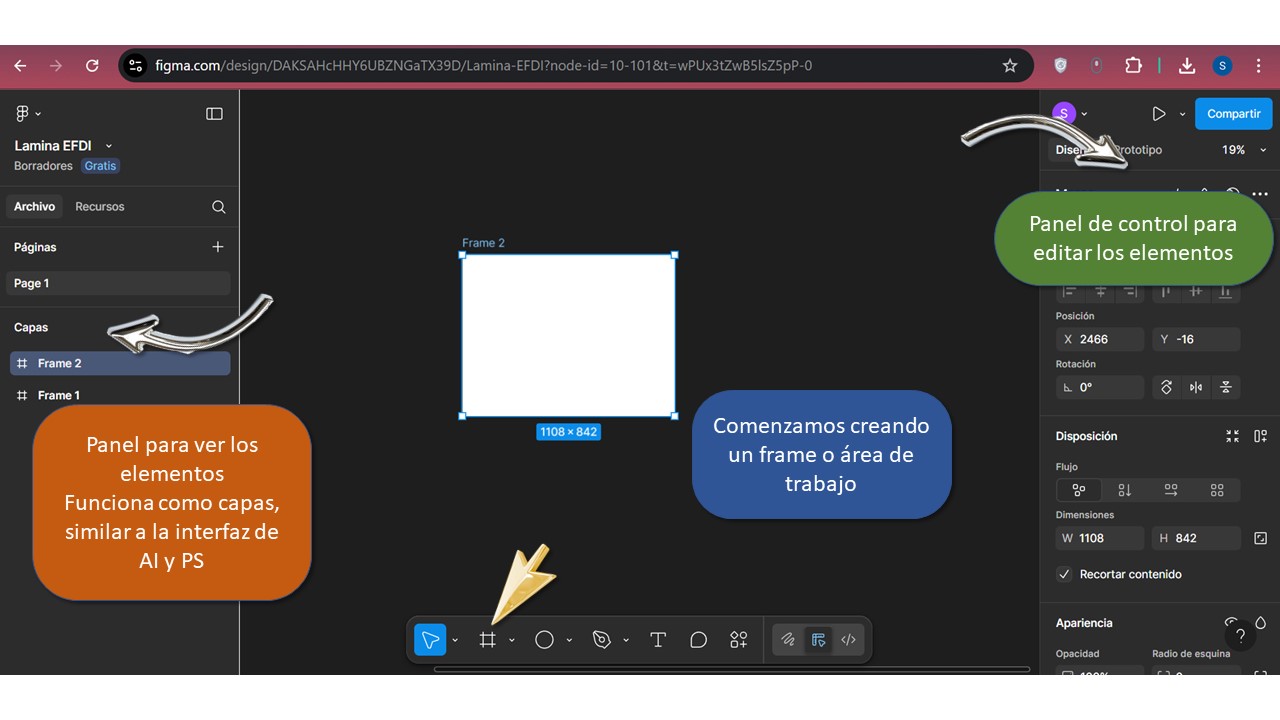1280x720 pixels.
Task: Open the Actions components tool
Action: click(x=739, y=640)
